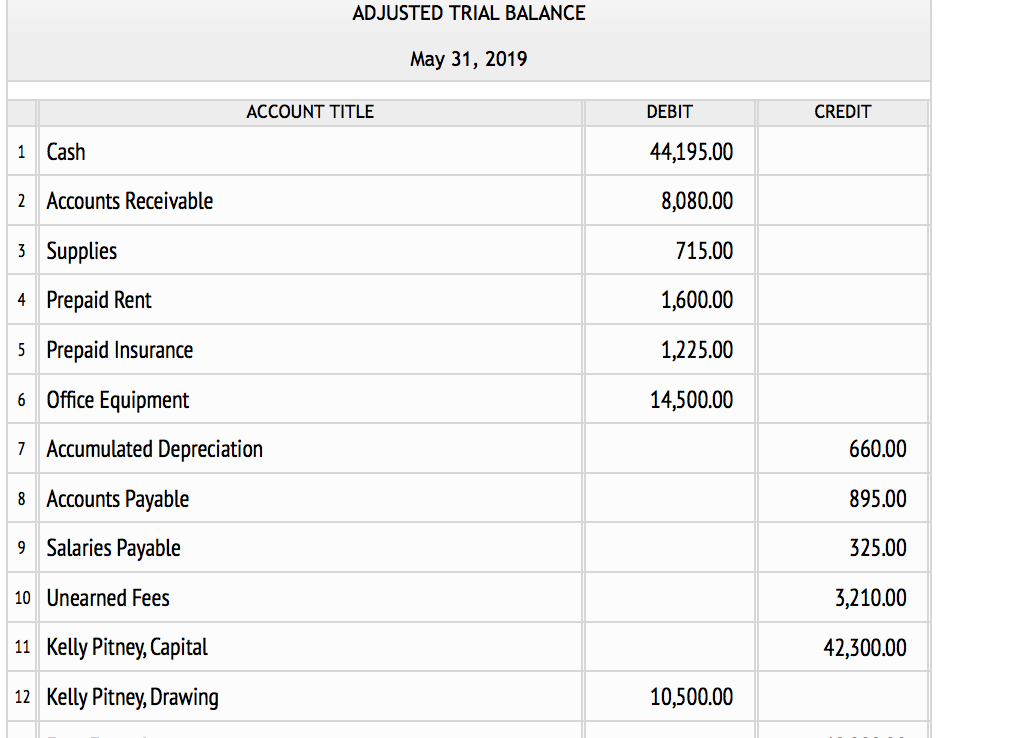Select the ACCOUNT TITLE column header
Viewport: 1012px width, 738px height.
tap(310, 112)
